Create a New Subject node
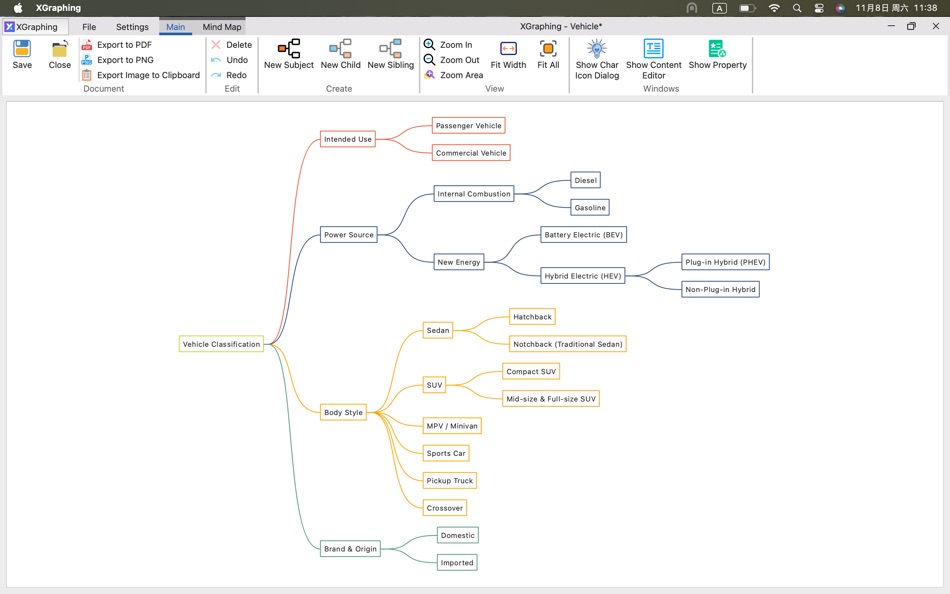The height and width of the screenshot is (594, 950). click(288, 55)
